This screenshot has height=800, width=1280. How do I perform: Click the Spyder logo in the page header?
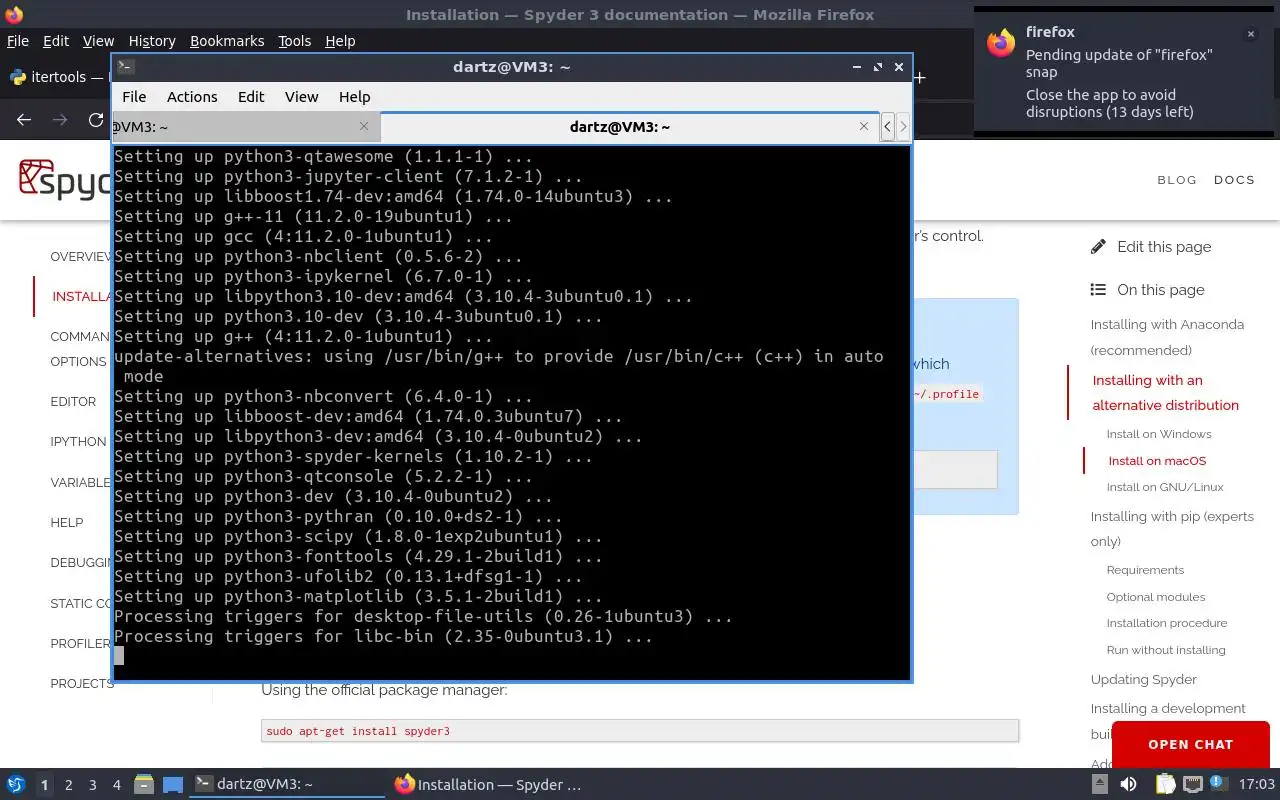pyautogui.click(x=65, y=180)
